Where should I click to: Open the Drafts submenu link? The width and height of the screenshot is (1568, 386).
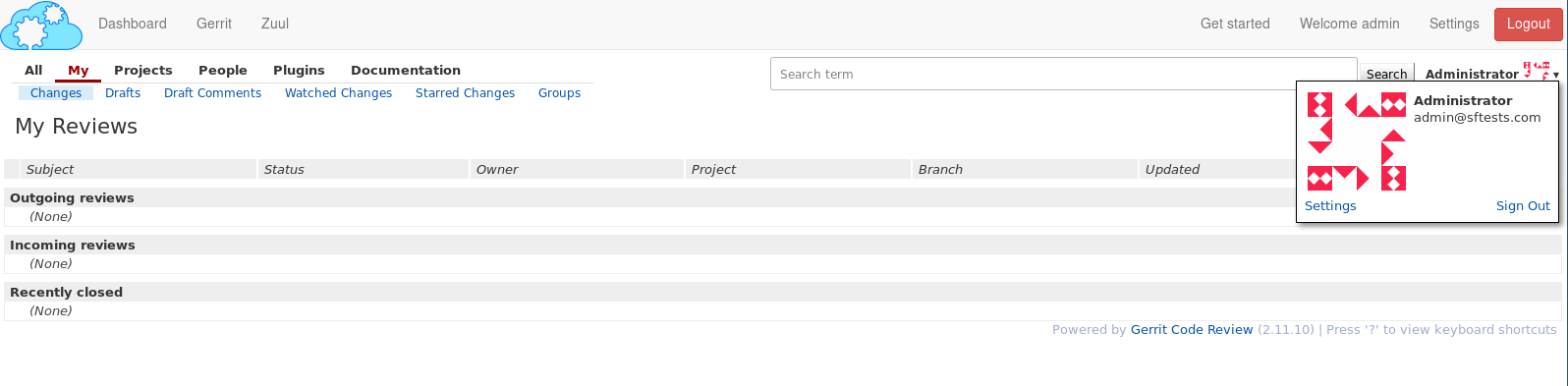point(123,93)
